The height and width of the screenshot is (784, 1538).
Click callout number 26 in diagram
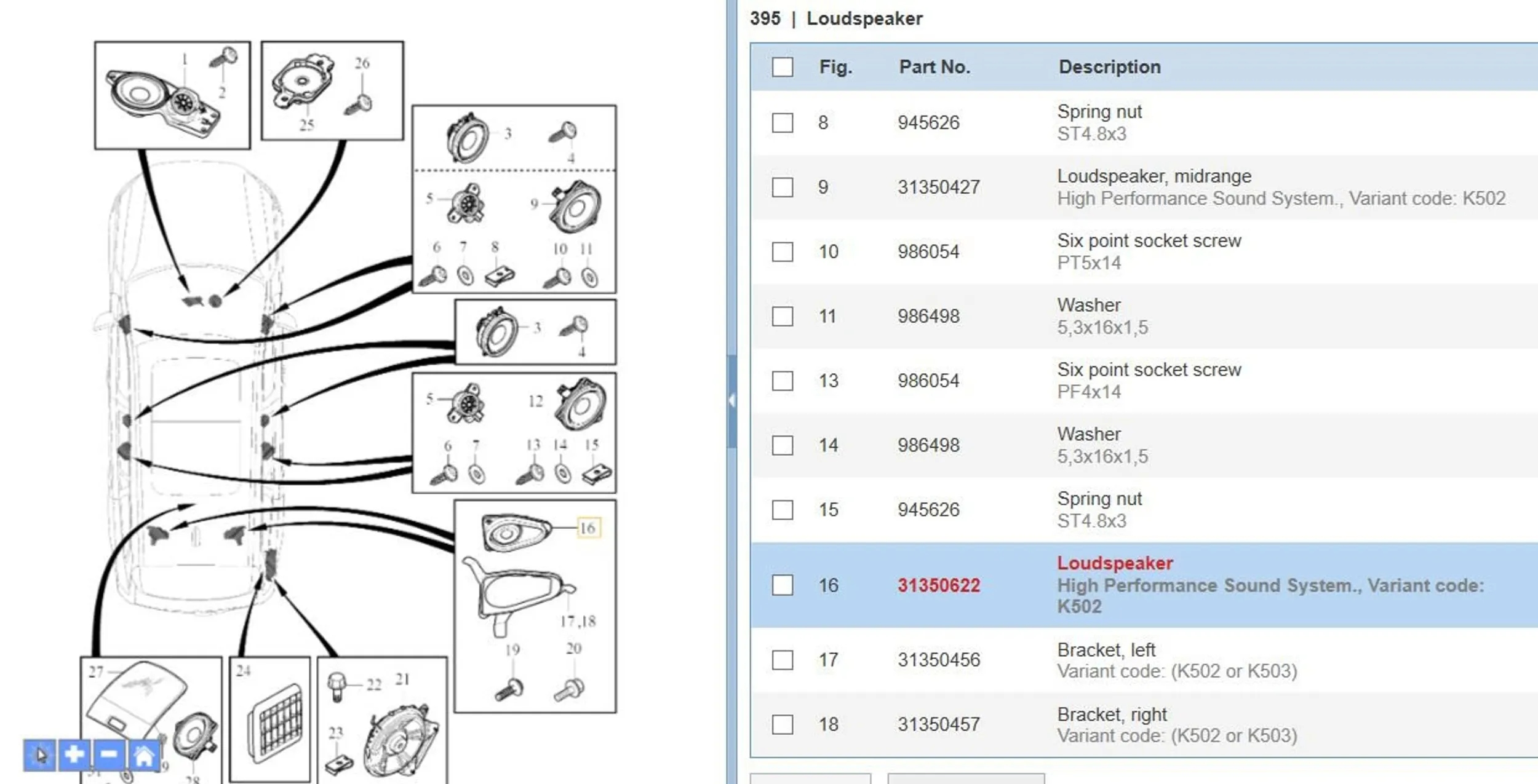(362, 63)
